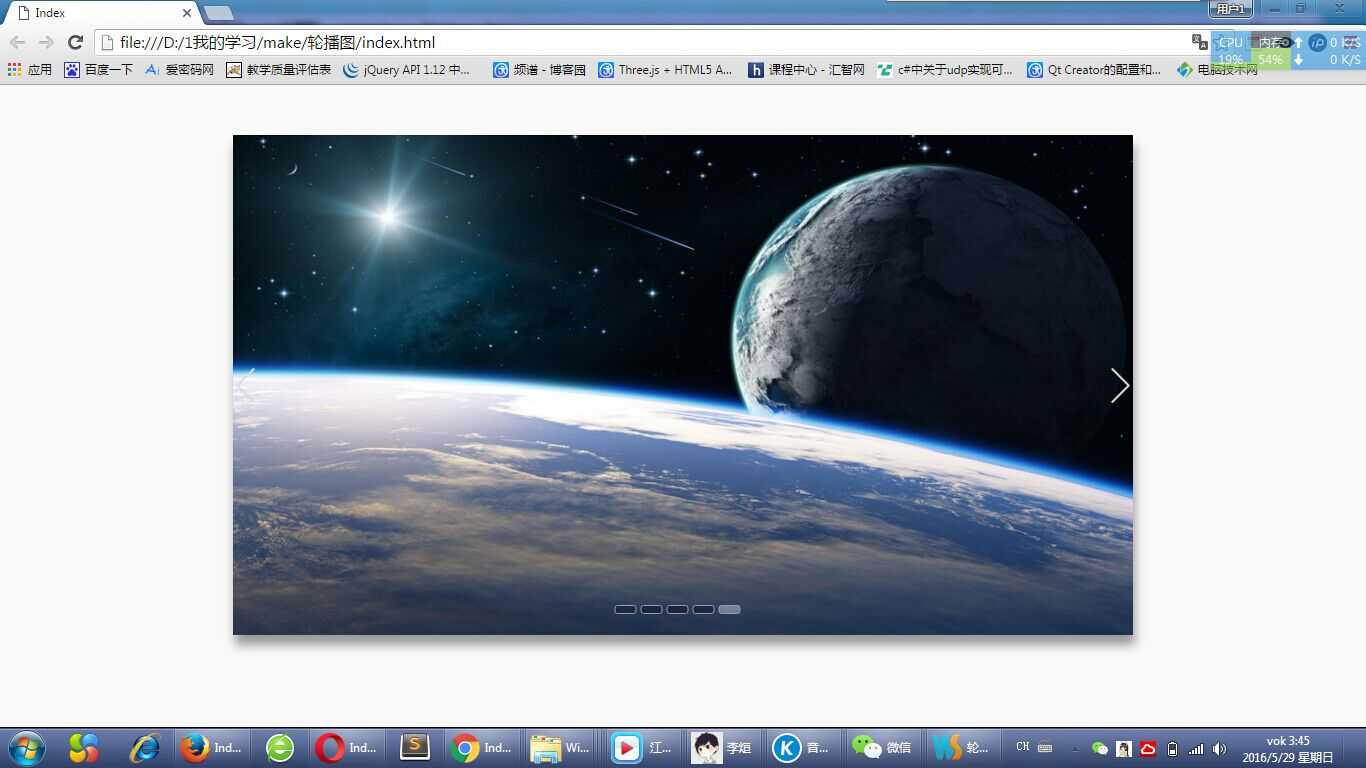Reload the page with the refresh icon
Image resolution: width=1366 pixels, height=768 pixels.
[75, 42]
